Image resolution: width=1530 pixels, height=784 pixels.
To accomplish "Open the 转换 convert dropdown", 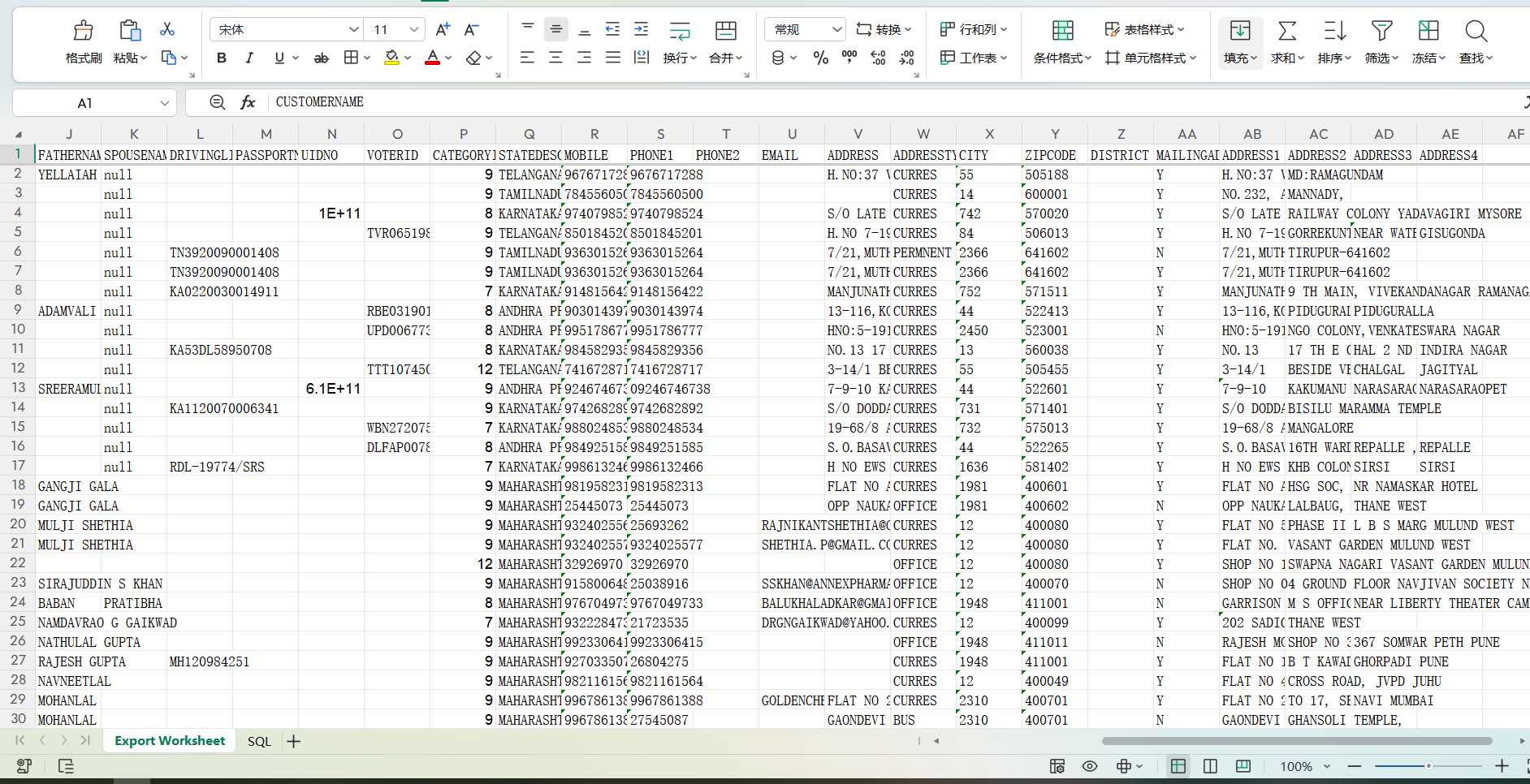I will [884, 30].
